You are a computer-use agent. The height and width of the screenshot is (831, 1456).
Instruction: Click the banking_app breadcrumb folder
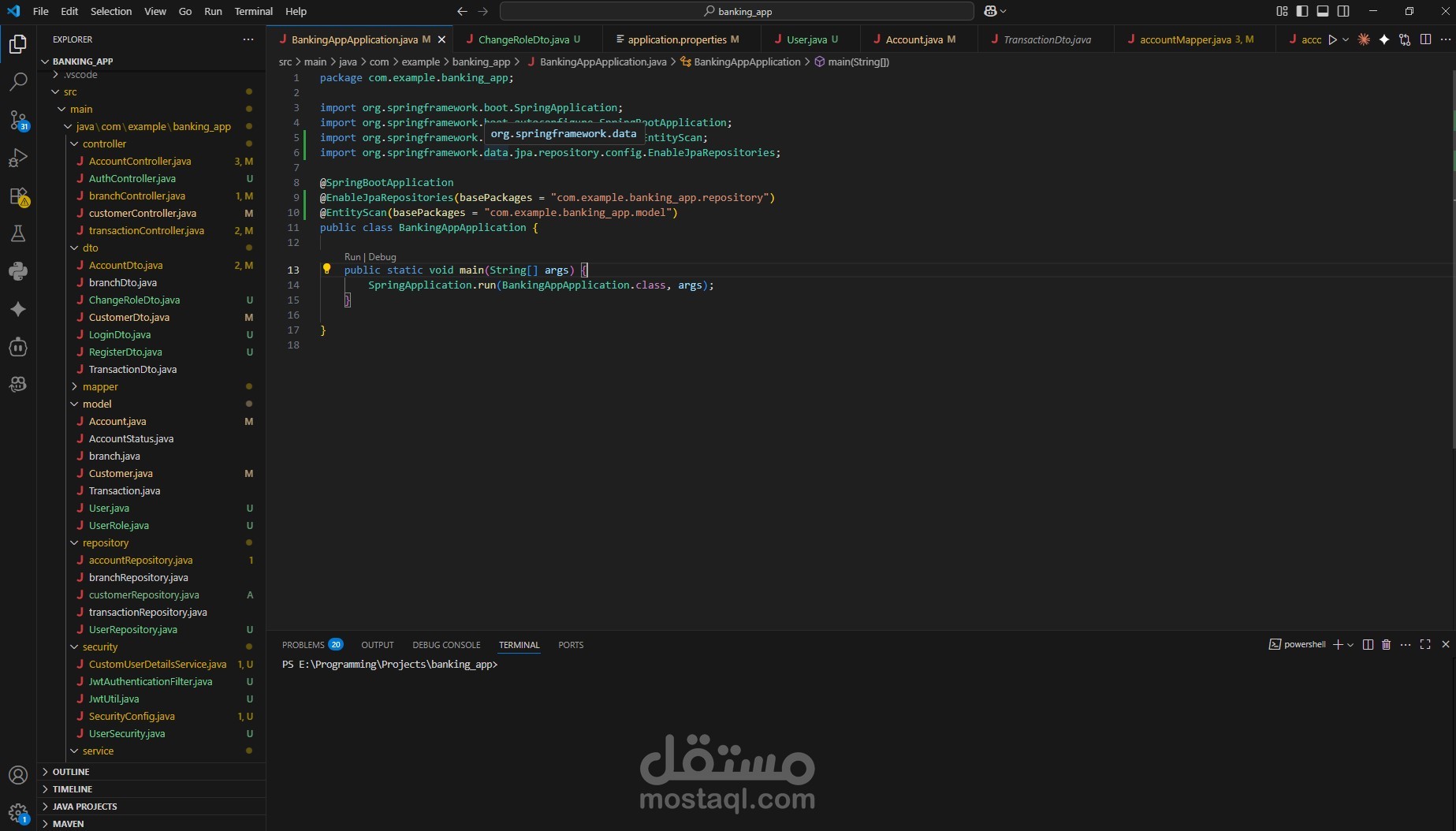click(481, 61)
